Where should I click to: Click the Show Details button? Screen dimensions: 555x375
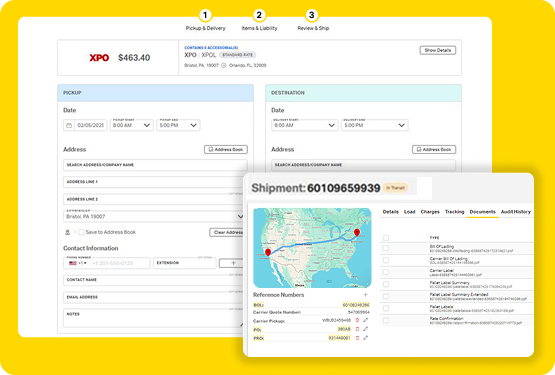click(x=437, y=50)
